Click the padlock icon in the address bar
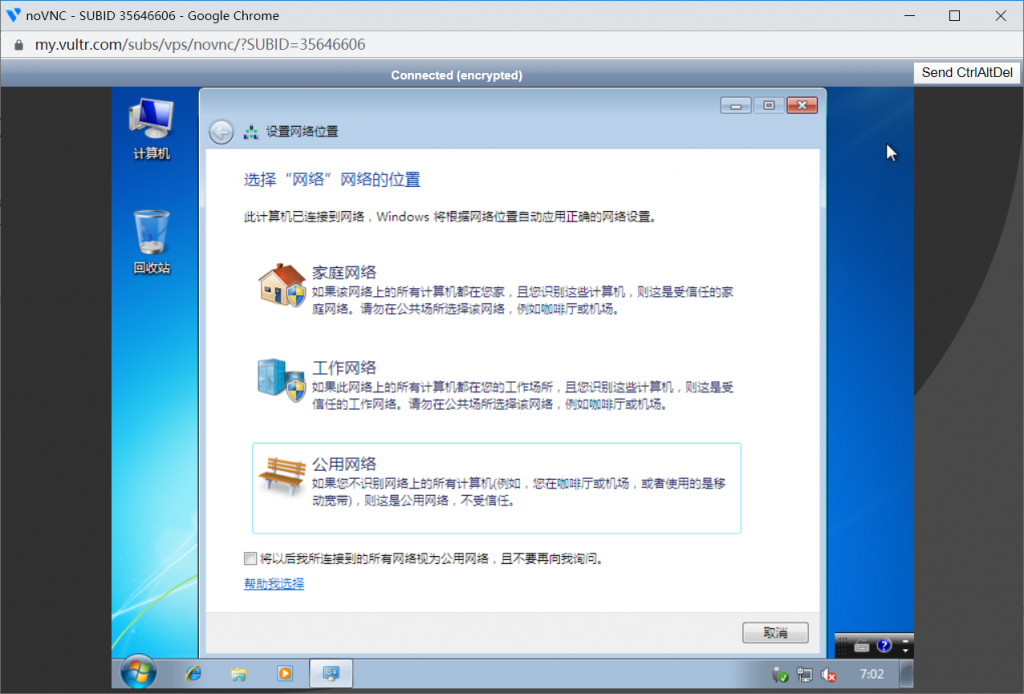Viewport: 1024px width, 694px height. pos(19,45)
